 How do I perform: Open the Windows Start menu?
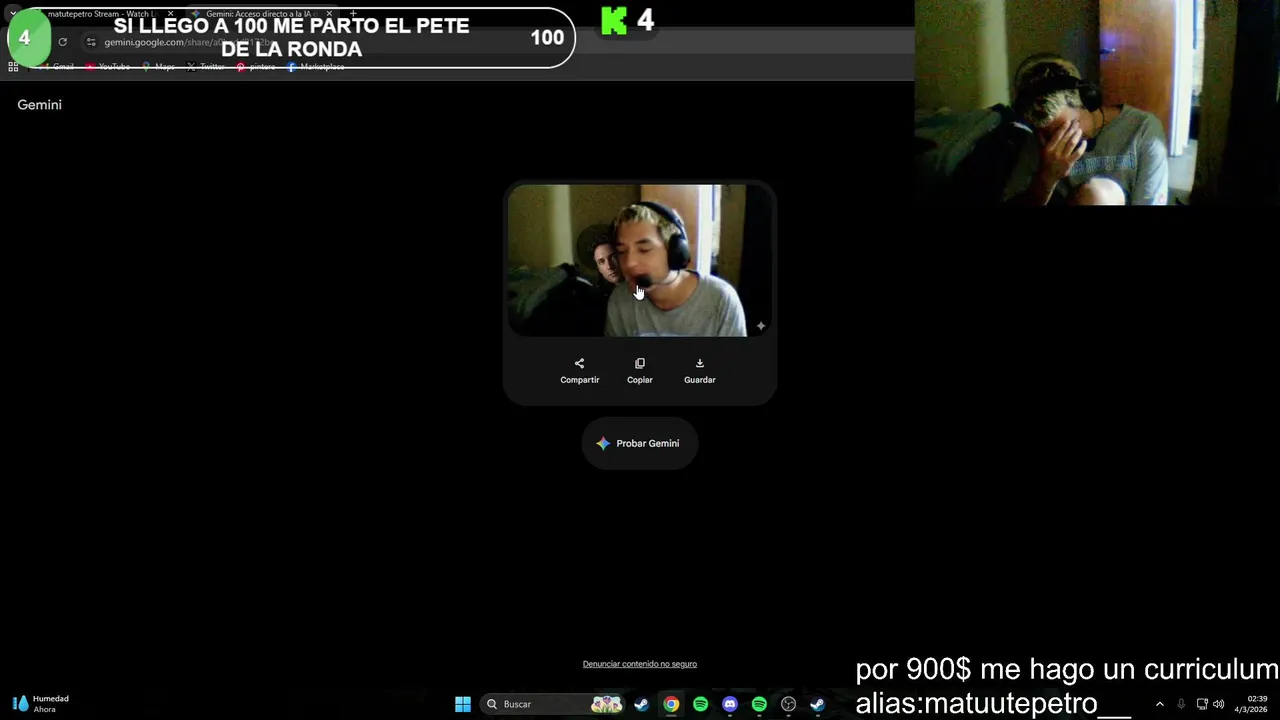pos(463,704)
